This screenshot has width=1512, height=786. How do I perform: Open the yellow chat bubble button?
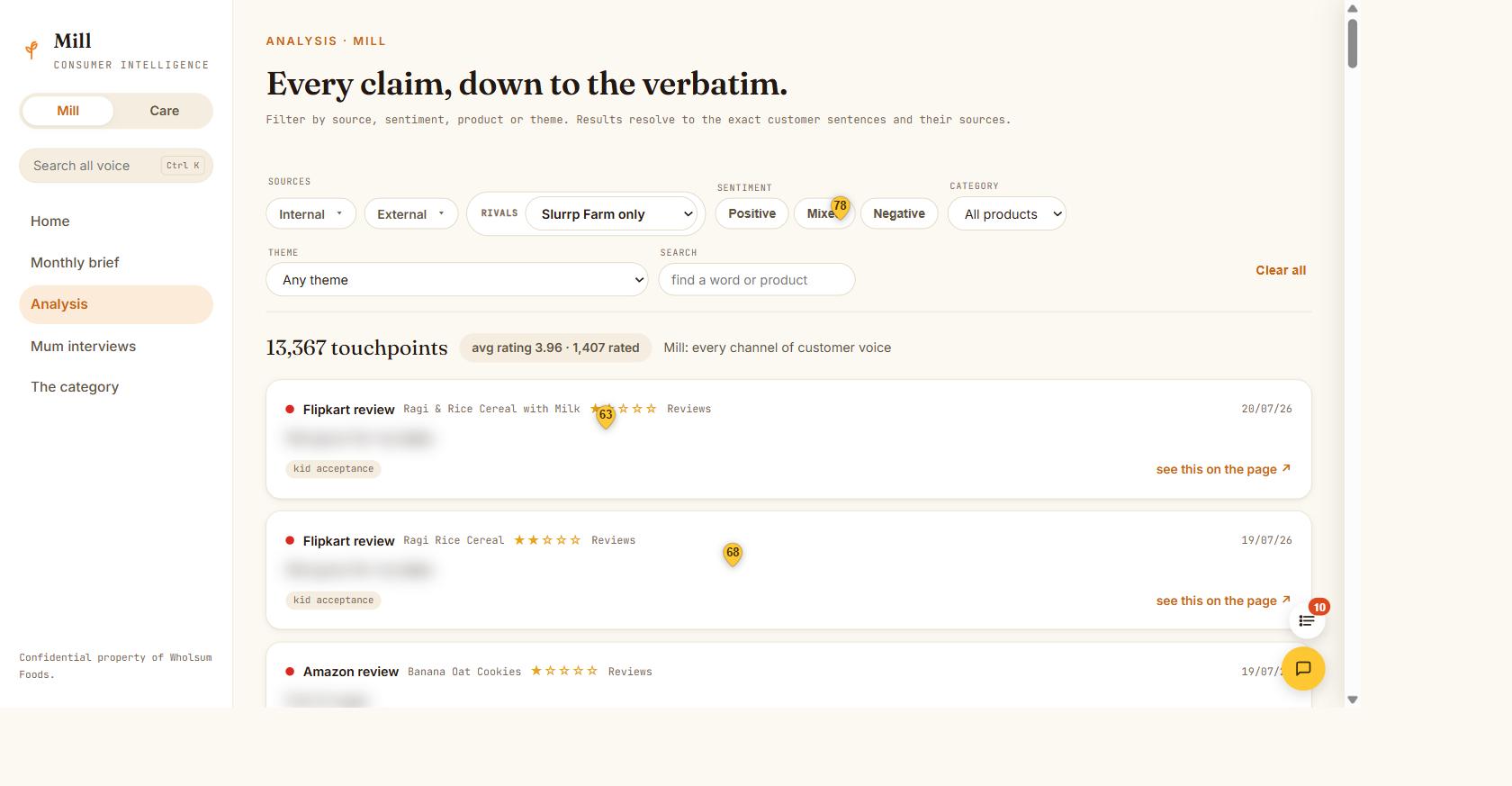click(x=1303, y=669)
